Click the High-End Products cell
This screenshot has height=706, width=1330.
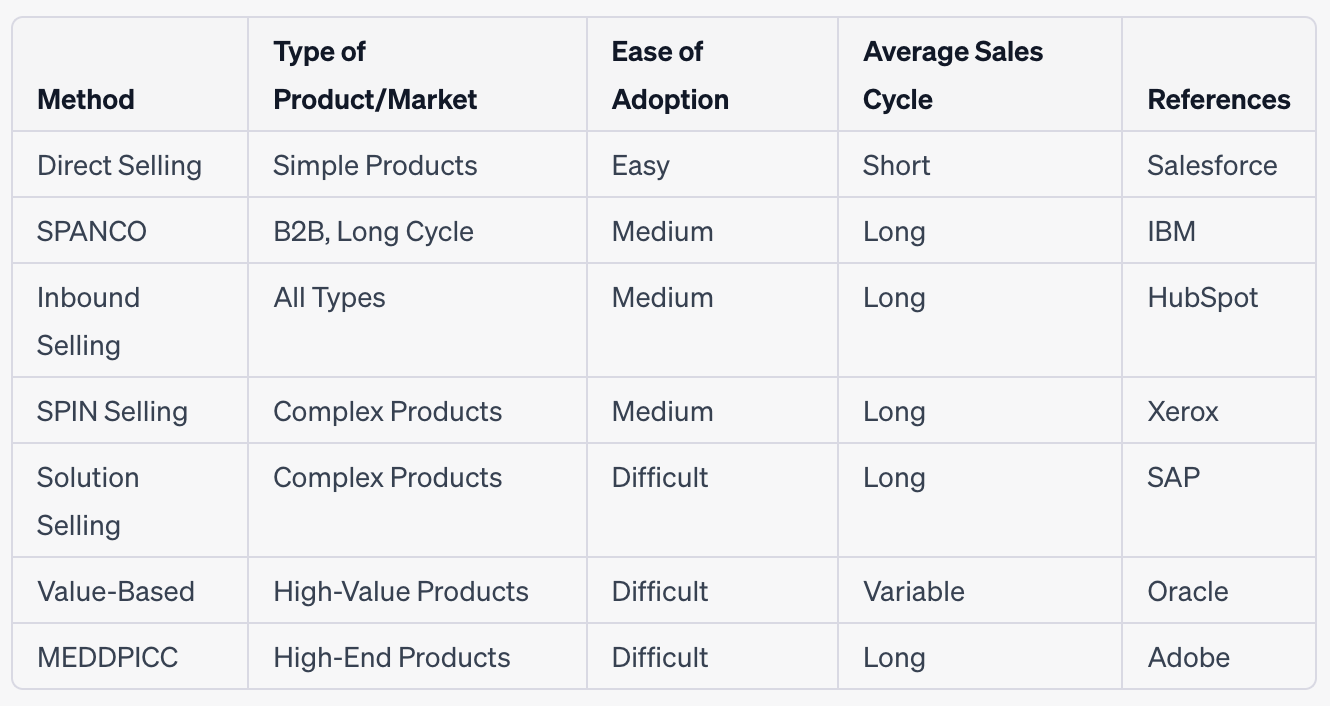pos(391,657)
